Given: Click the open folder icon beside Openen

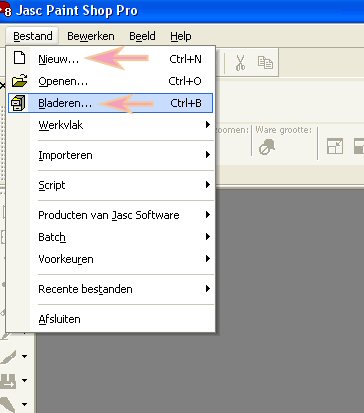Looking at the screenshot, I should (19, 81).
